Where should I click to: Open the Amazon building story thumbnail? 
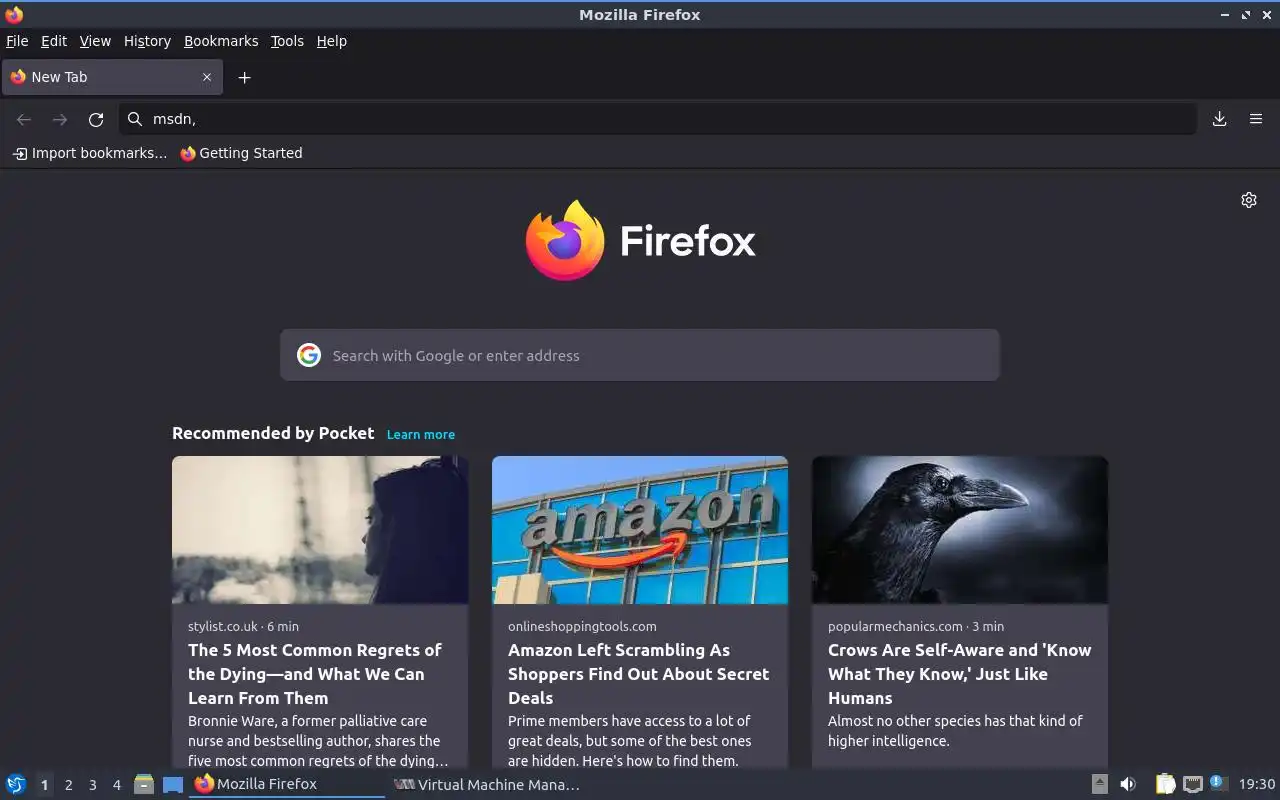640,530
